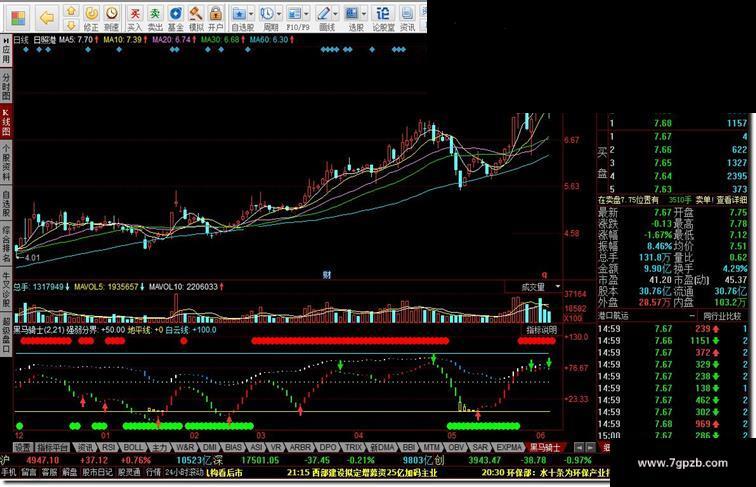Screen dimensions: 756x487
Task: Click the 西部建设 news ticker headline
Action: tap(362, 473)
